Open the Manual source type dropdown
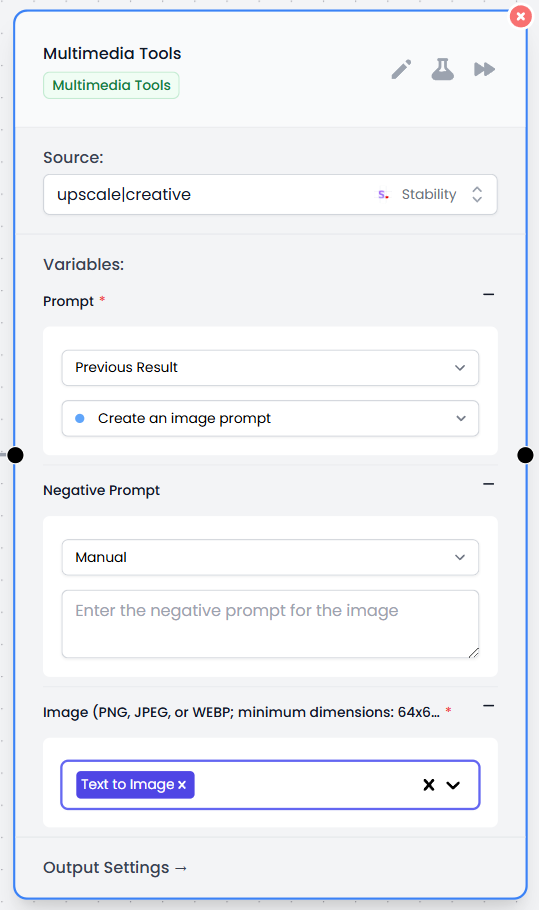Viewport: 539px width, 910px height. [x=270, y=557]
